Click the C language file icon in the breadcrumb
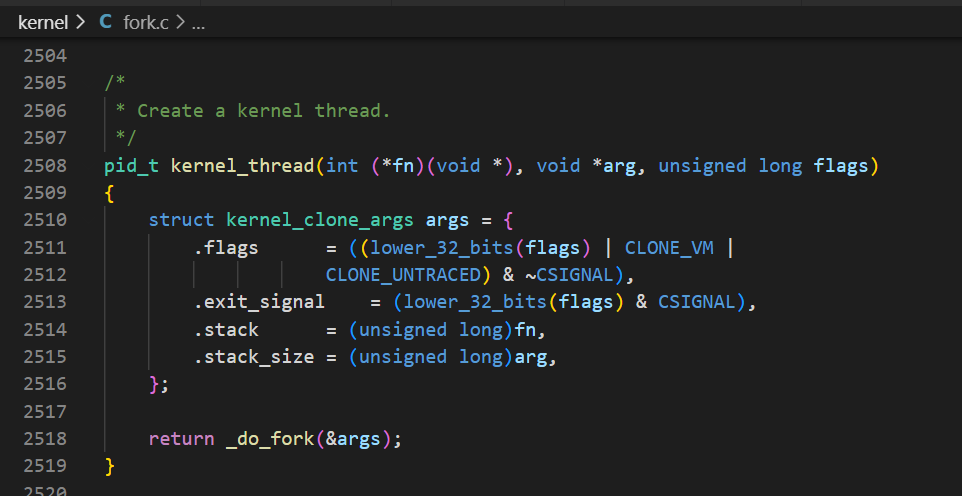This screenshot has height=496, width=962. click(106, 23)
